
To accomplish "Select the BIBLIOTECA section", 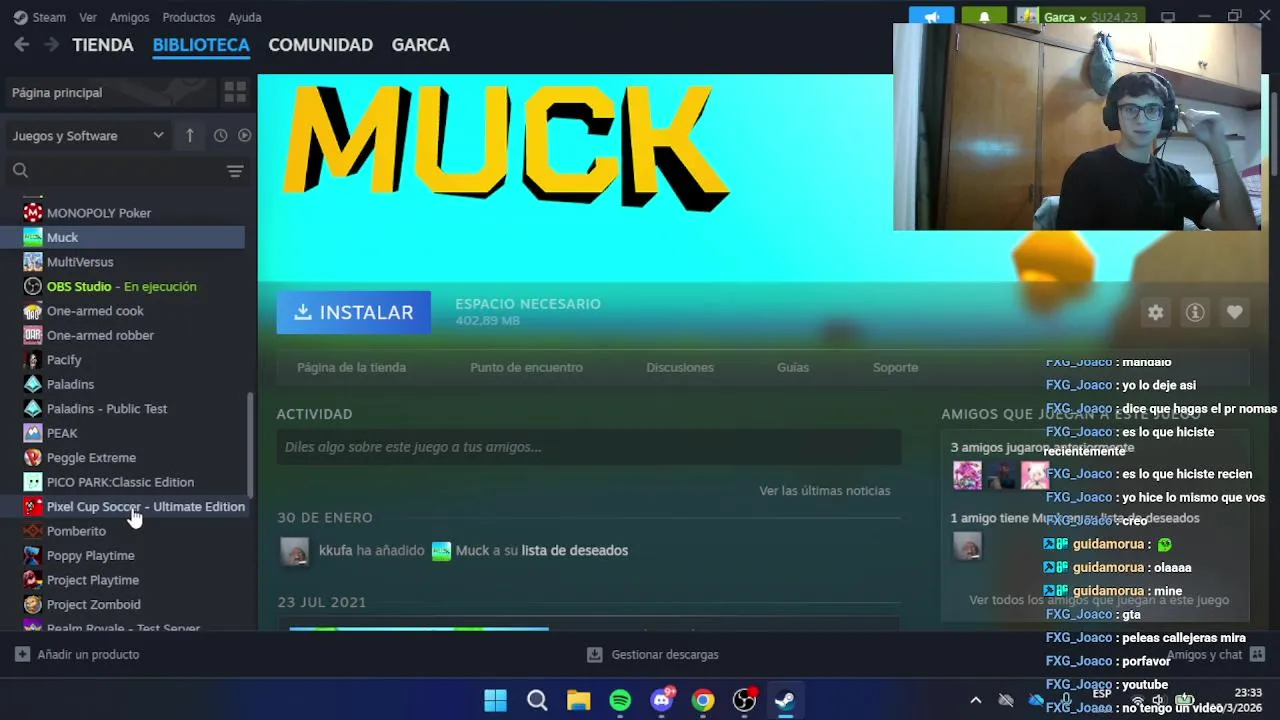I will point(201,45).
